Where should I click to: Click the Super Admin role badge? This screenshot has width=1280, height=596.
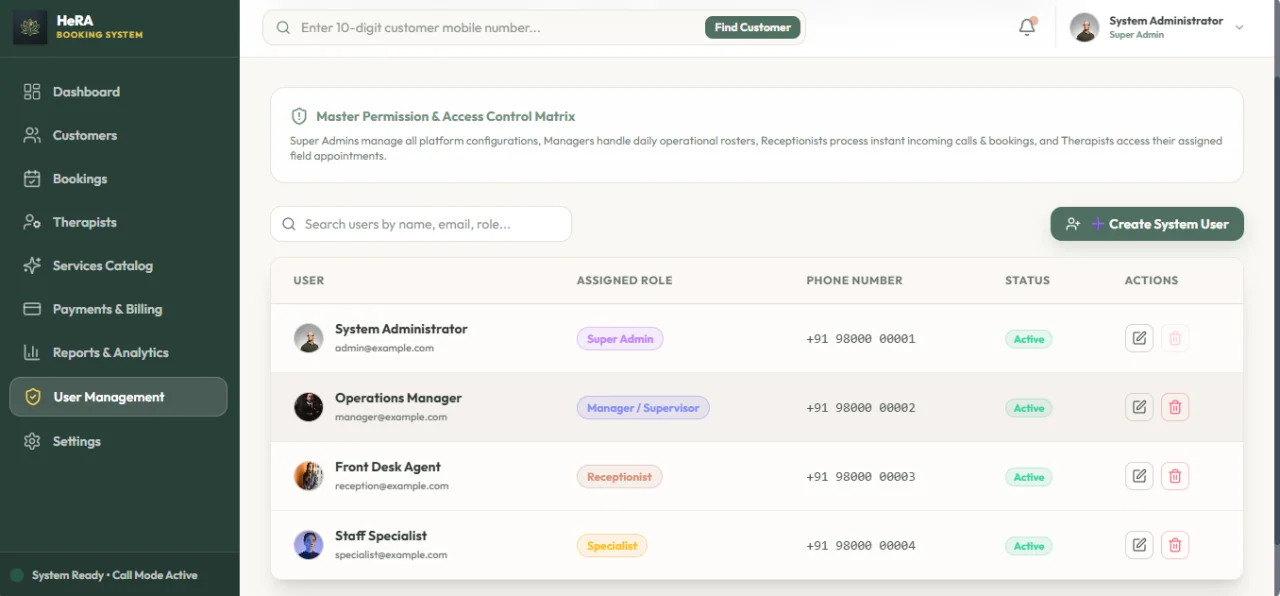pos(620,339)
